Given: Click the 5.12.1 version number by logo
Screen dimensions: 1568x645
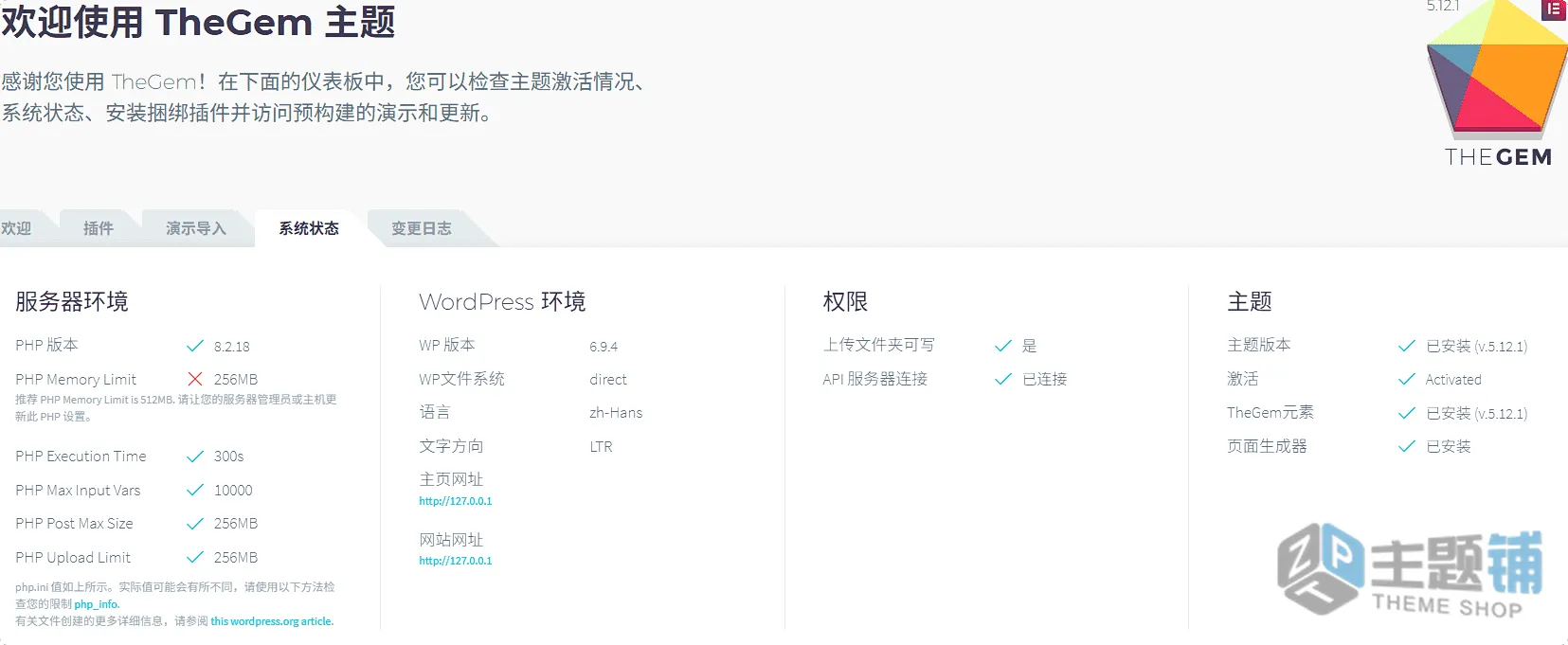Looking at the screenshot, I should pos(1443,7).
